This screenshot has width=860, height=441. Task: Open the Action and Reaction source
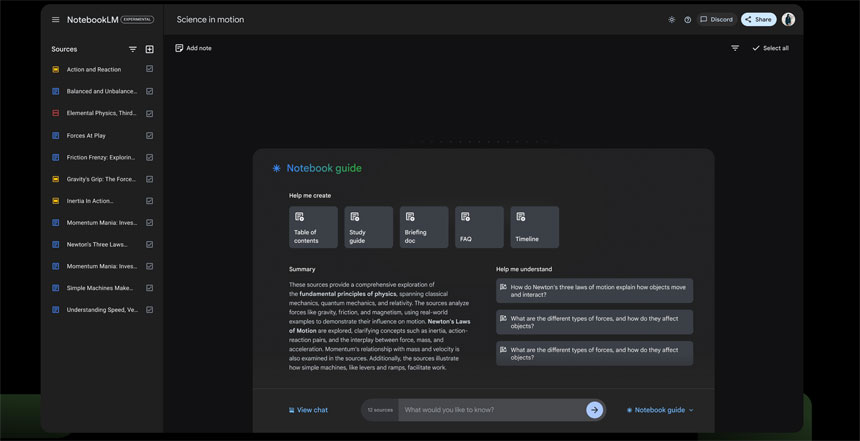(x=94, y=70)
